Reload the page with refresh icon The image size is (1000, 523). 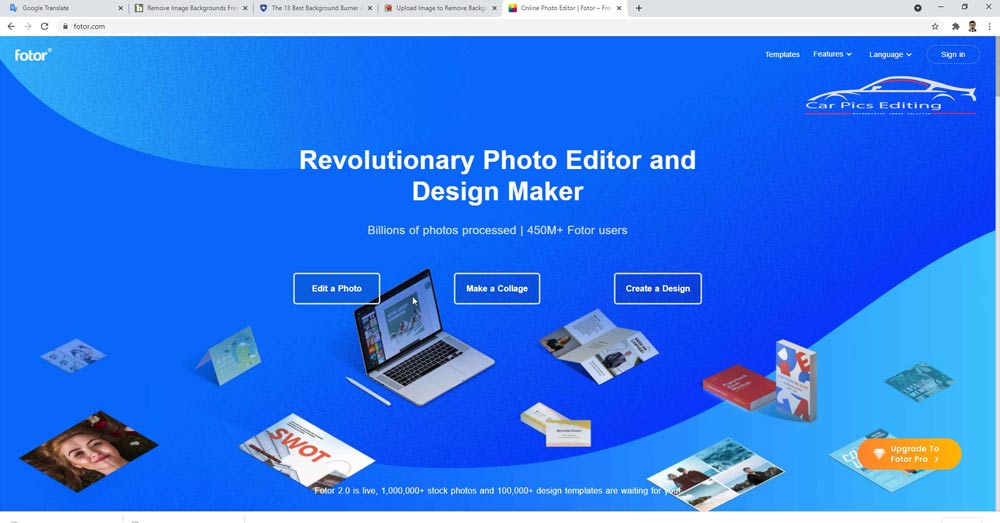pos(45,26)
